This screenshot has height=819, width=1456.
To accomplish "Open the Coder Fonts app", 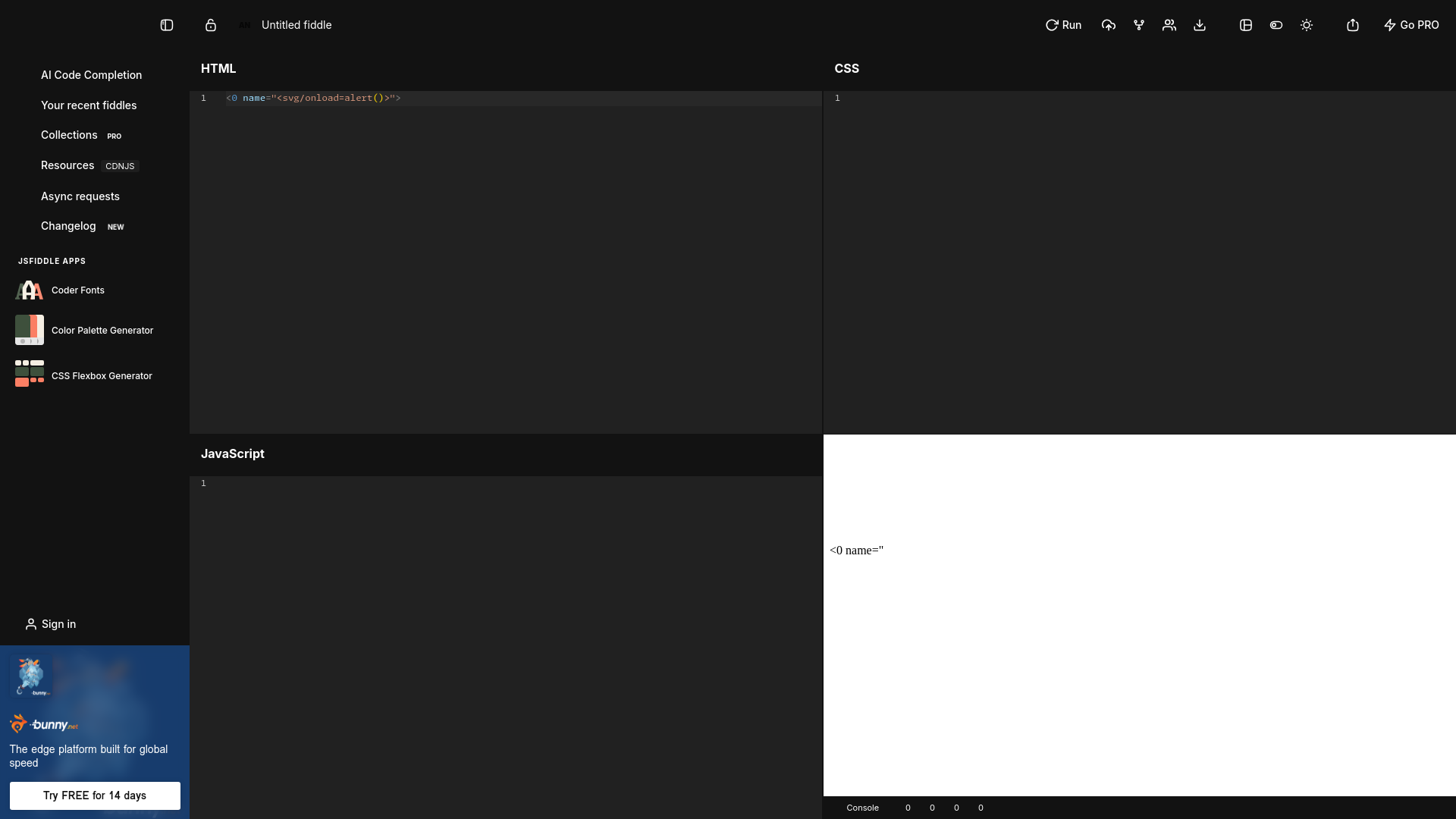I will pyautogui.click(x=77, y=290).
